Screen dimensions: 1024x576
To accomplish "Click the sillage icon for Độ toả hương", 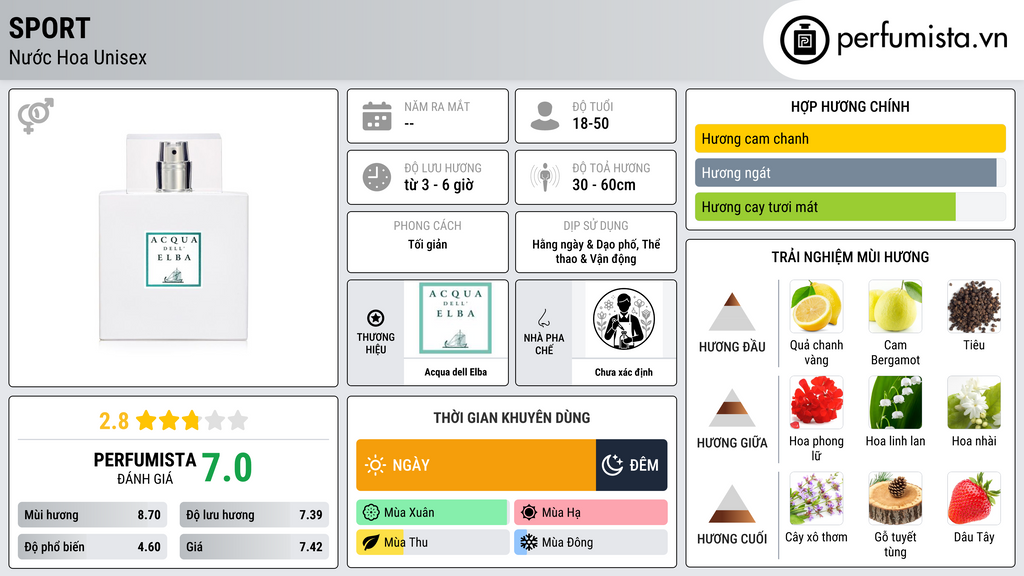I will click(545, 178).
